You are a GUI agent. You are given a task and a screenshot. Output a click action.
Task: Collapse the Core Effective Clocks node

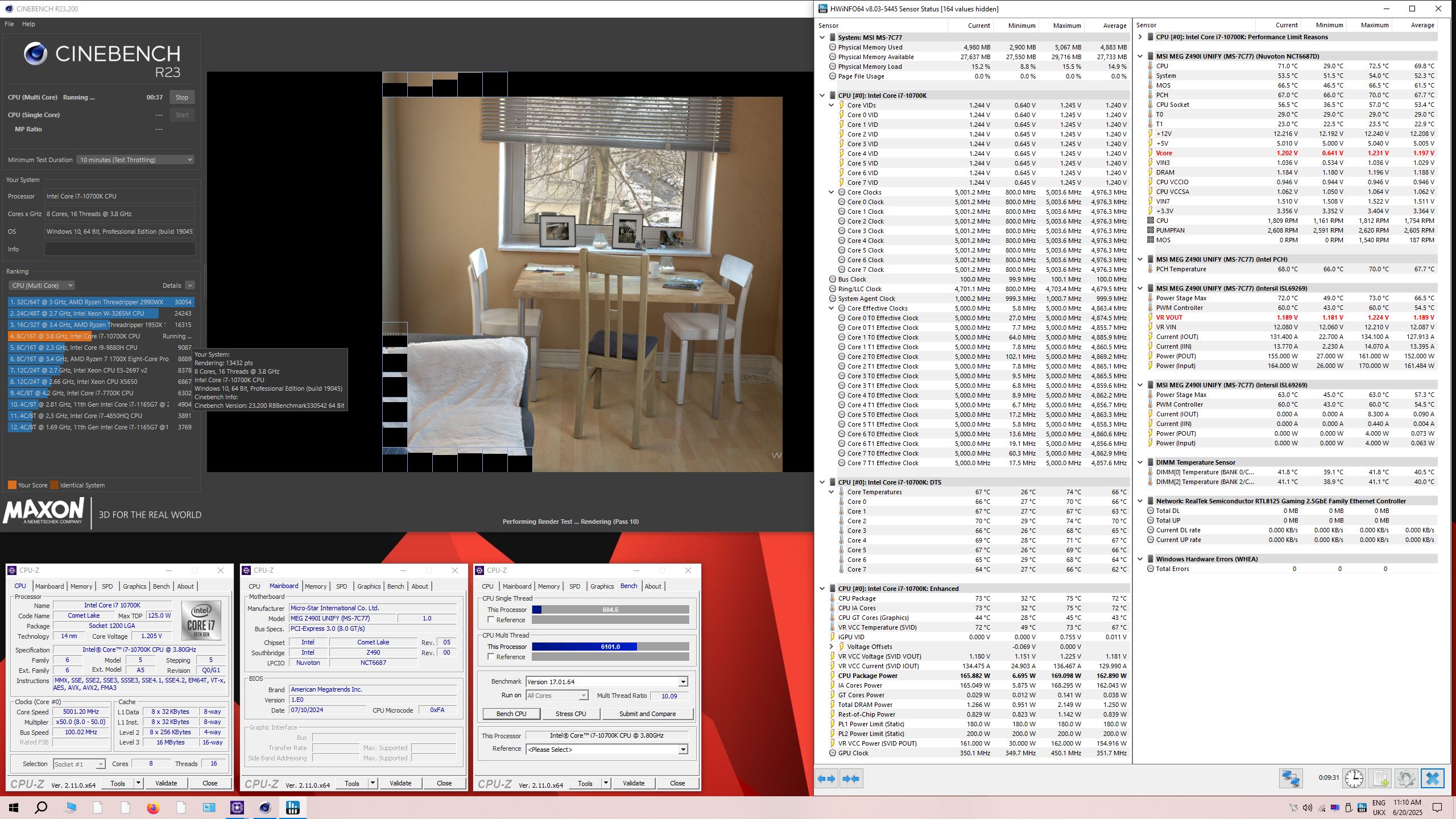831,308
